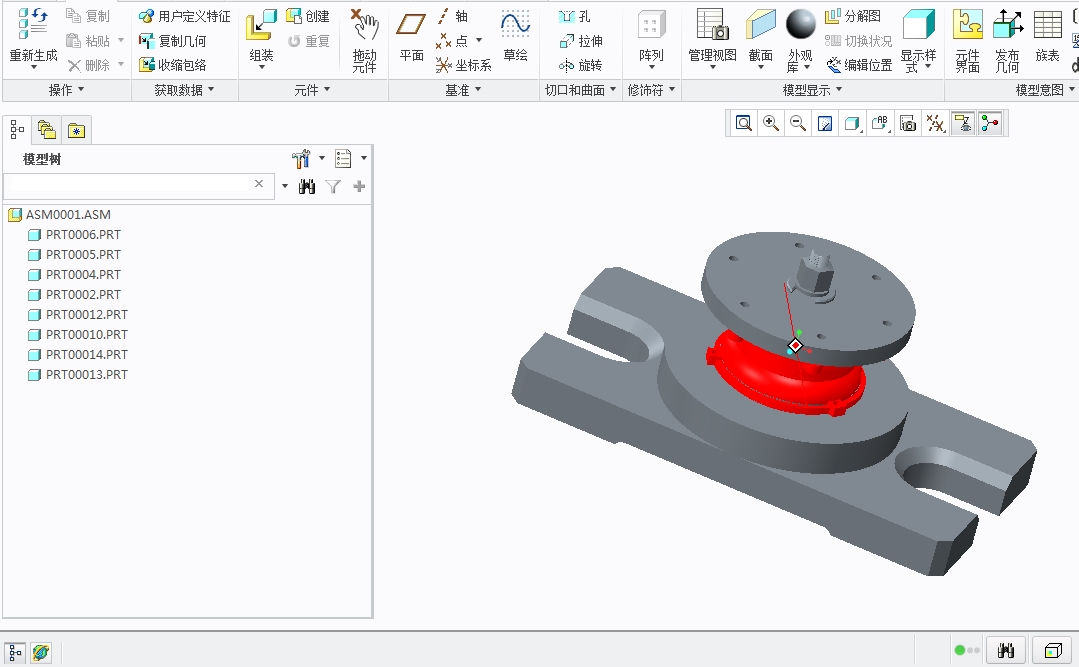The height and width of the screenshot is (667, 1079).
Task: Toggle model tree display in status bar
Action: pos(16,651)
